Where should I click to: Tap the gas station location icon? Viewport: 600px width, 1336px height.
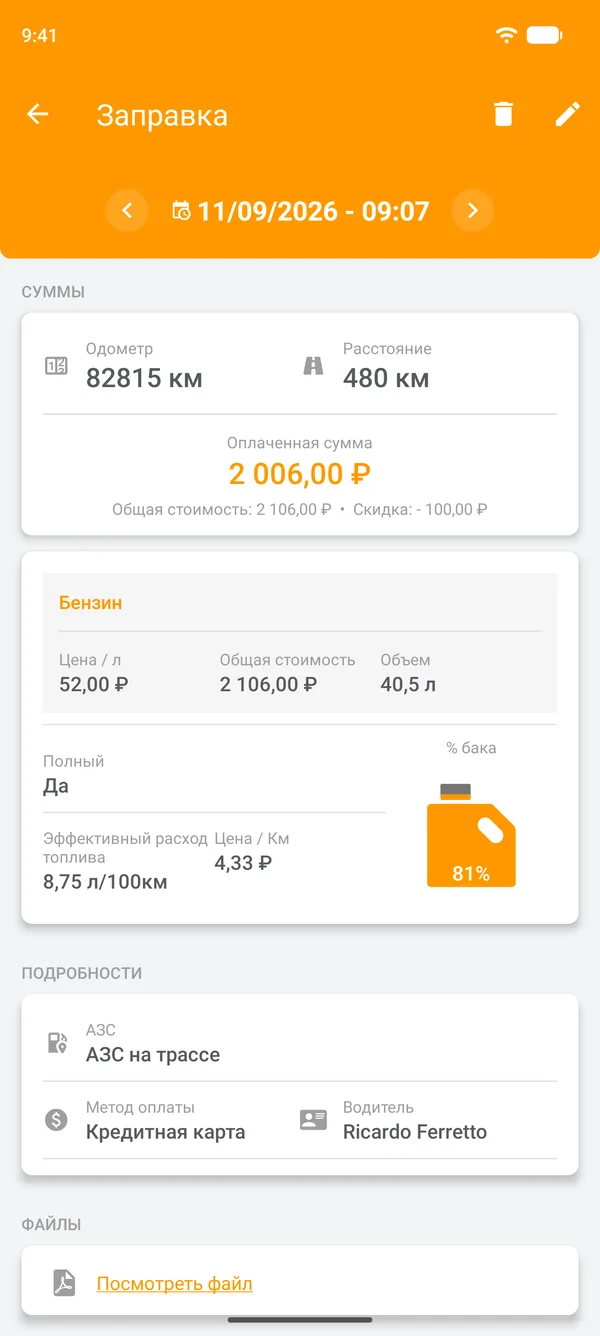(x=56, y=1043)
